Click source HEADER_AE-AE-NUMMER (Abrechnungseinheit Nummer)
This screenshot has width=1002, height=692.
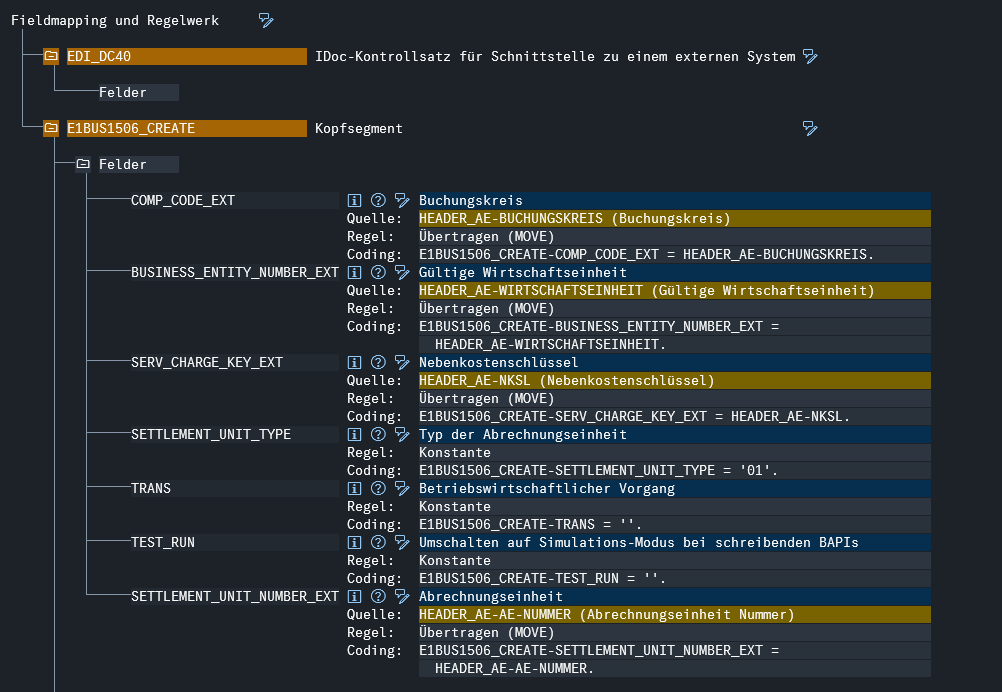coord(675,615)
